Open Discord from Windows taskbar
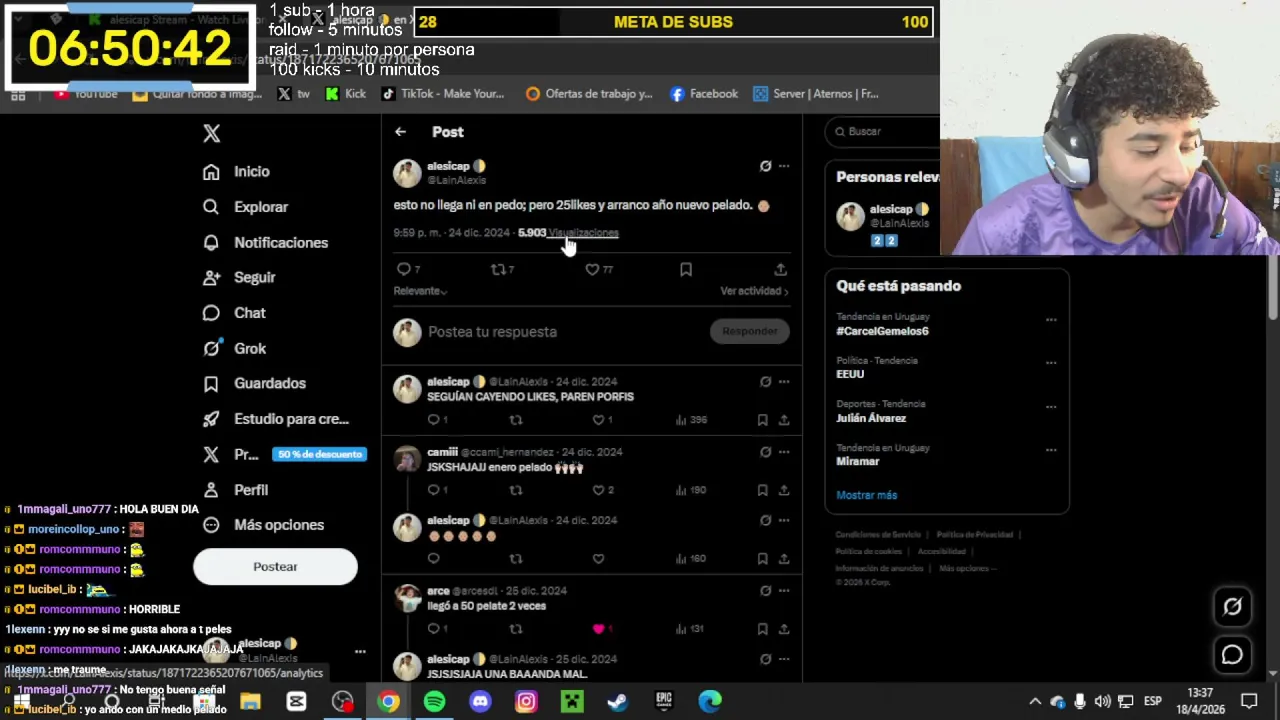This screenshot has height=720, width=1280. tap(480, 702)
